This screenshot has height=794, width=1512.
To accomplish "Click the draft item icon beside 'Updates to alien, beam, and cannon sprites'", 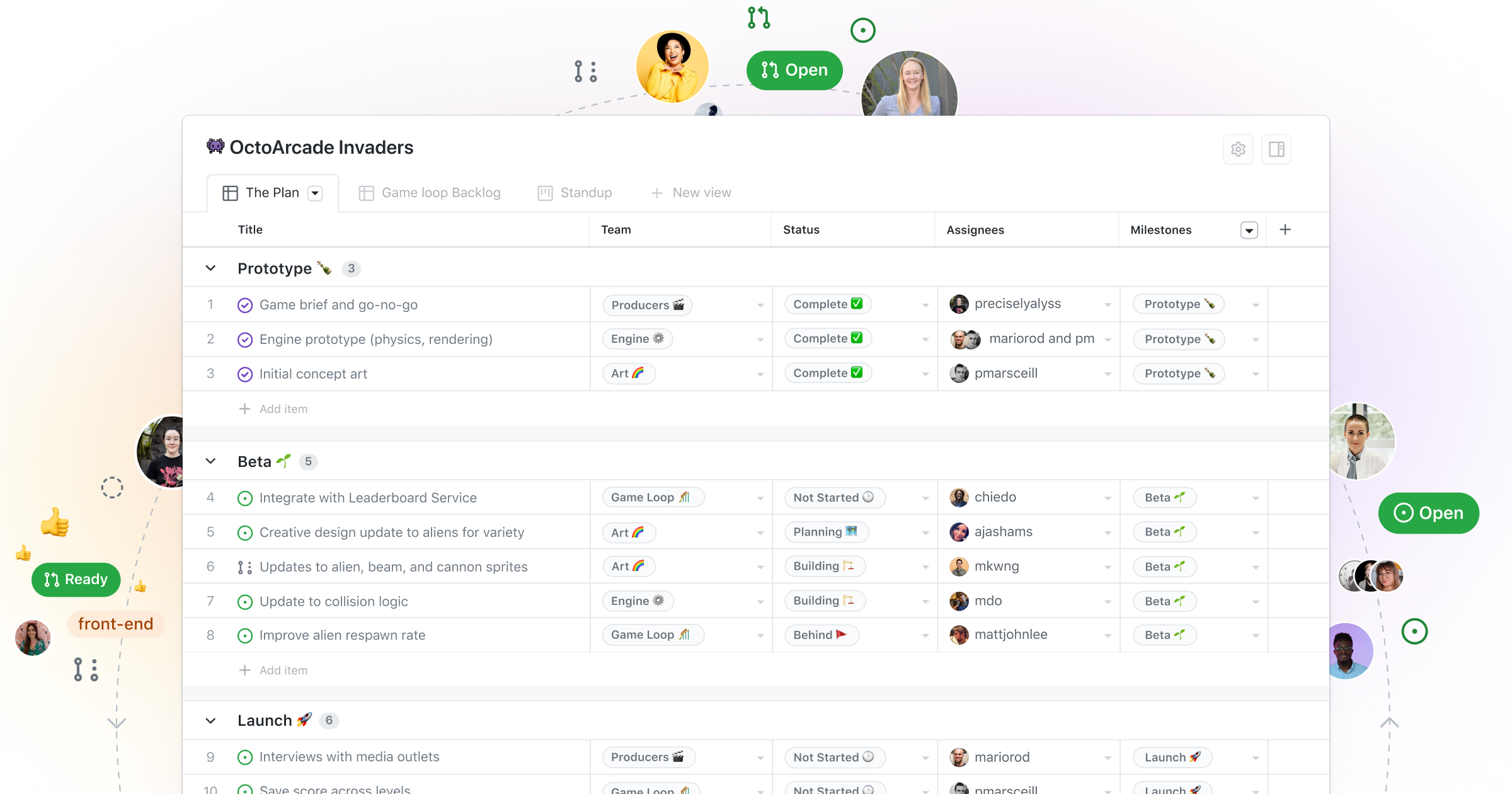I will [245, 566].
